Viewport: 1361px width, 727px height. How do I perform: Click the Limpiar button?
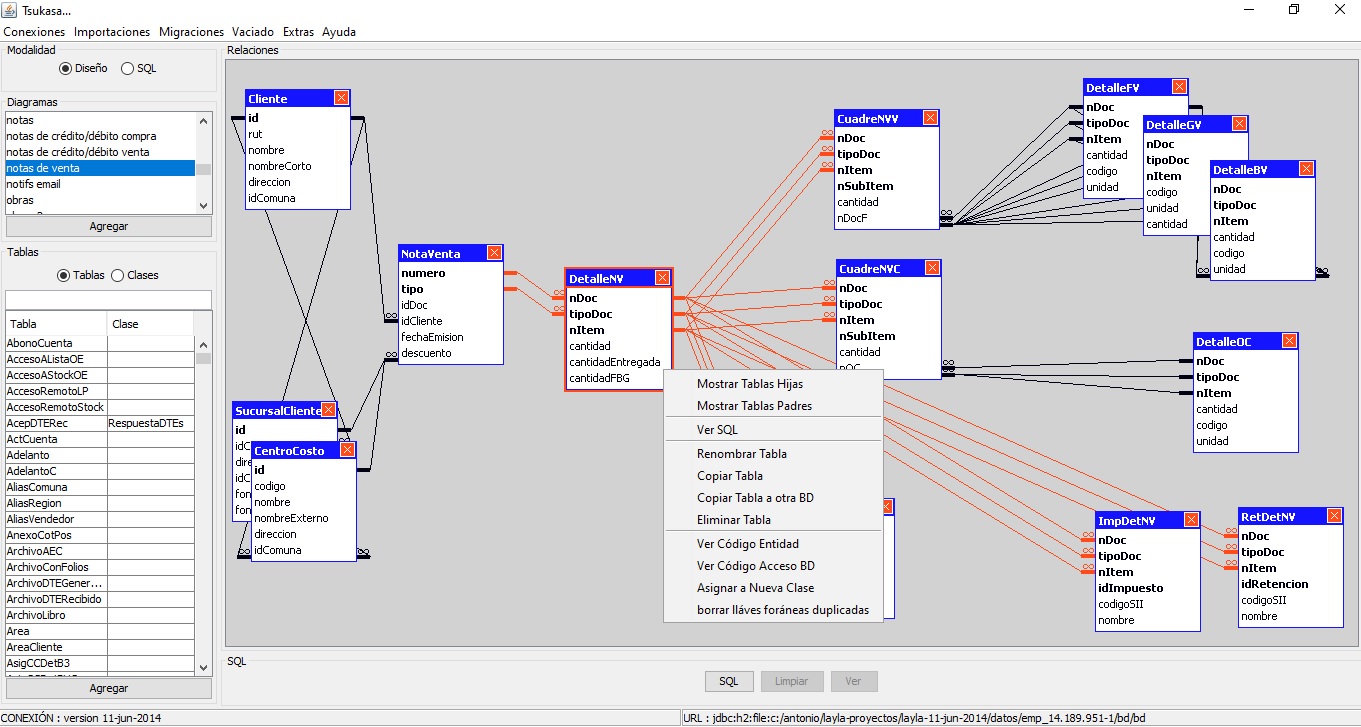click(791, 681)
